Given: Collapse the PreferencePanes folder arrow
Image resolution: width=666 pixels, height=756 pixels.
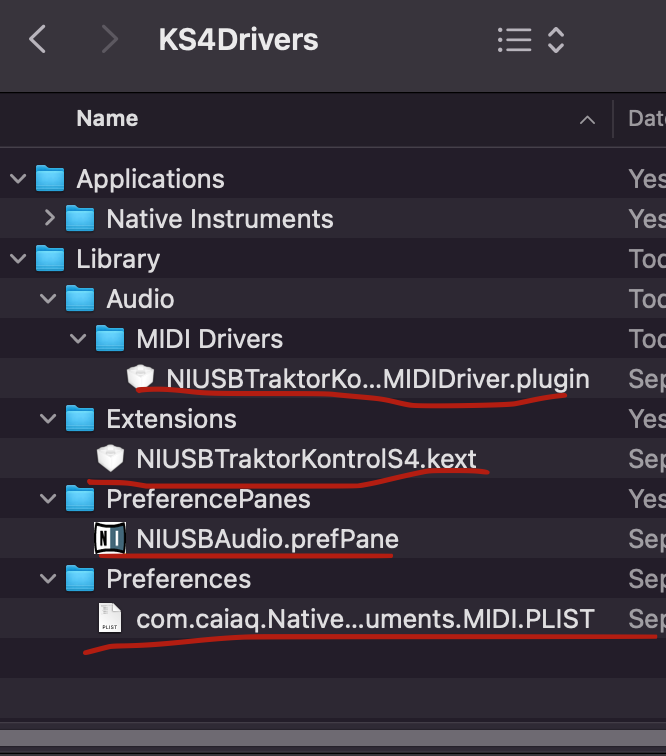Looking at the screenshot, I should tap(47, 499).
